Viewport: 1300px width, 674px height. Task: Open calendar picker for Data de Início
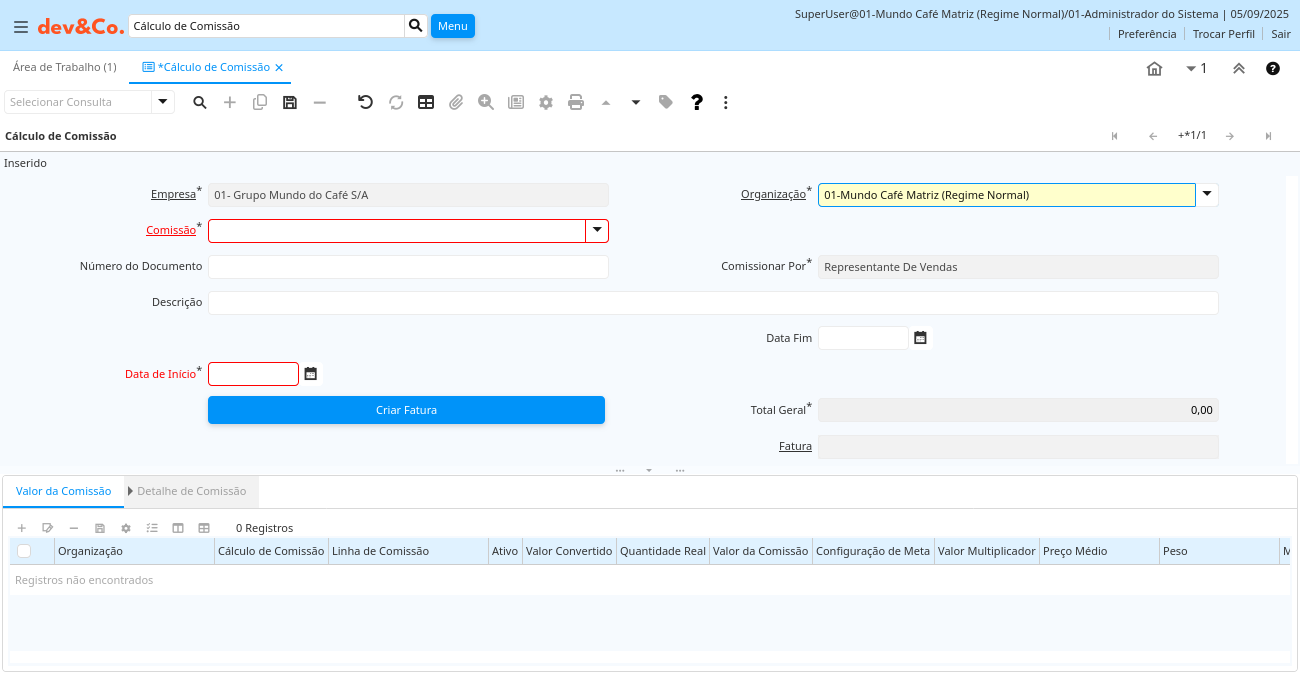[311, 374]
